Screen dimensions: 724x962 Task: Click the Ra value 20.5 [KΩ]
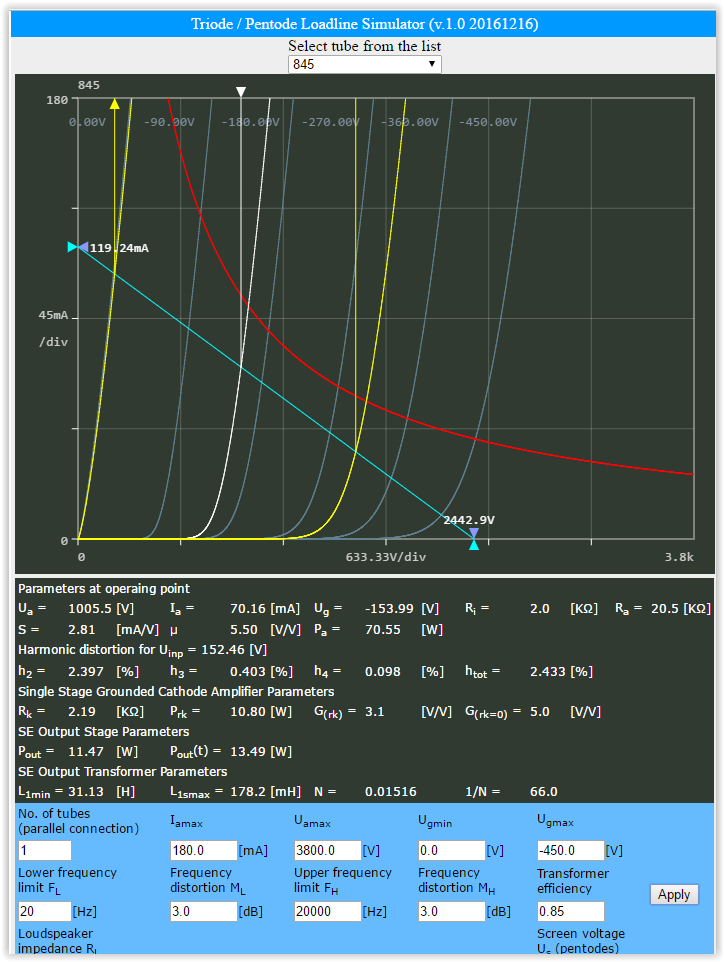click(x=681, y=609)
